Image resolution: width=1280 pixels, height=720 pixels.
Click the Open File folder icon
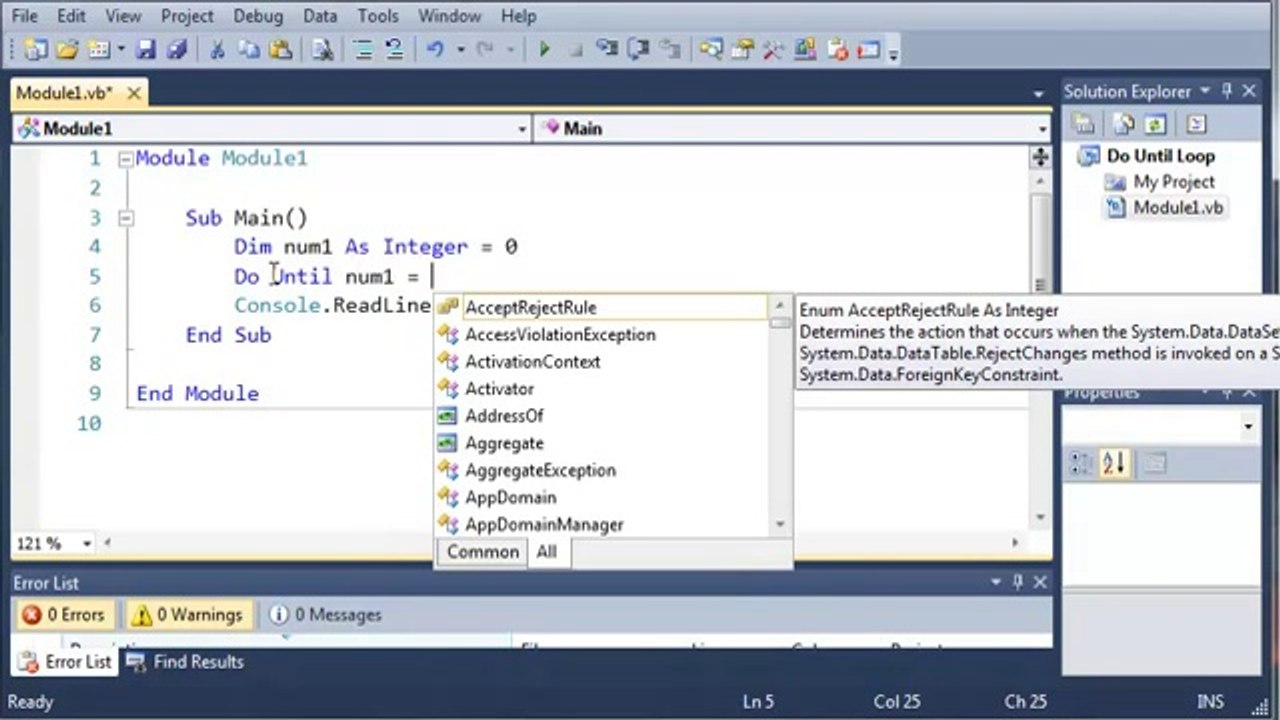click(x=67, y=49)
